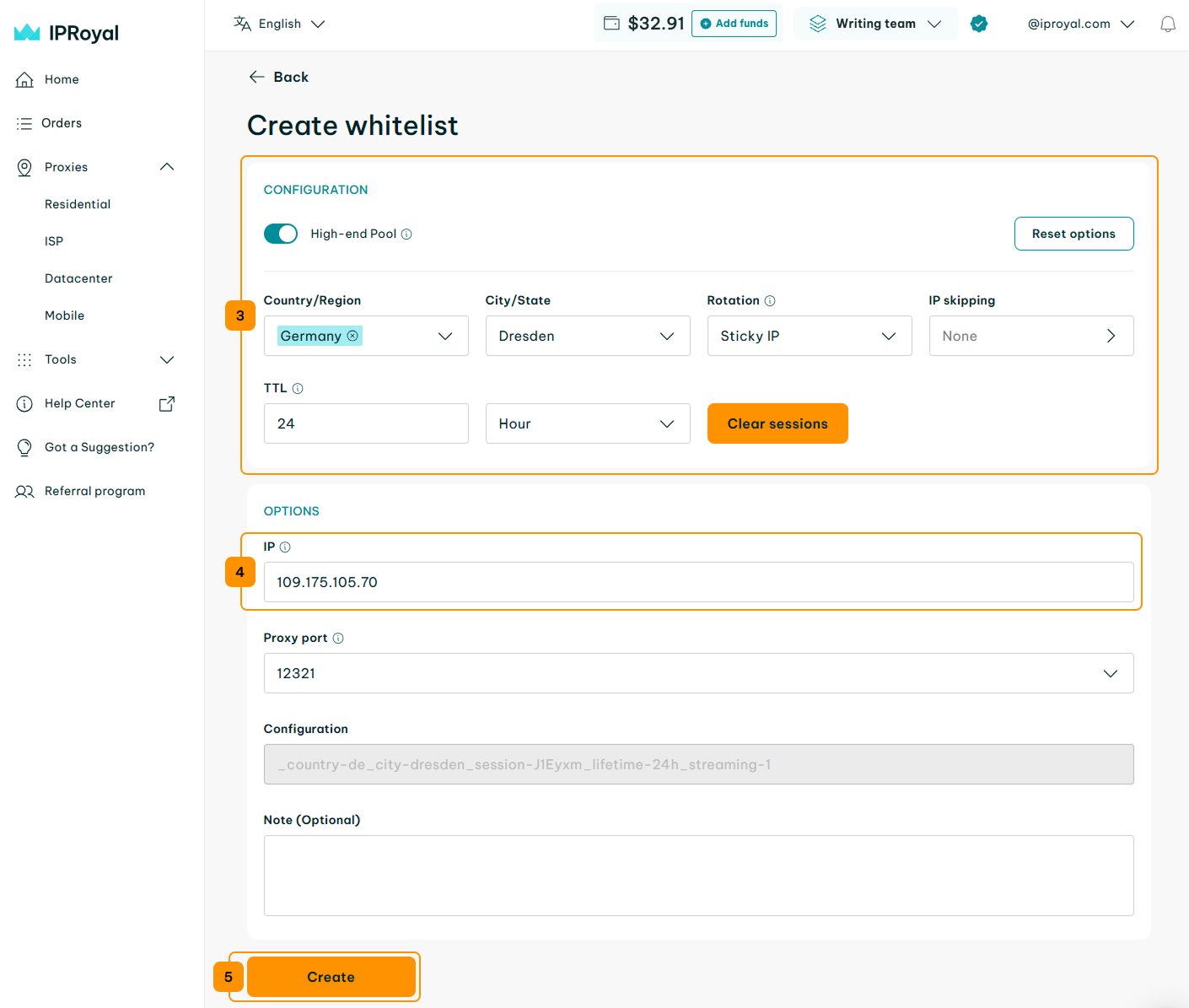Show Rotation info tooltip

(x=770, y=300)
